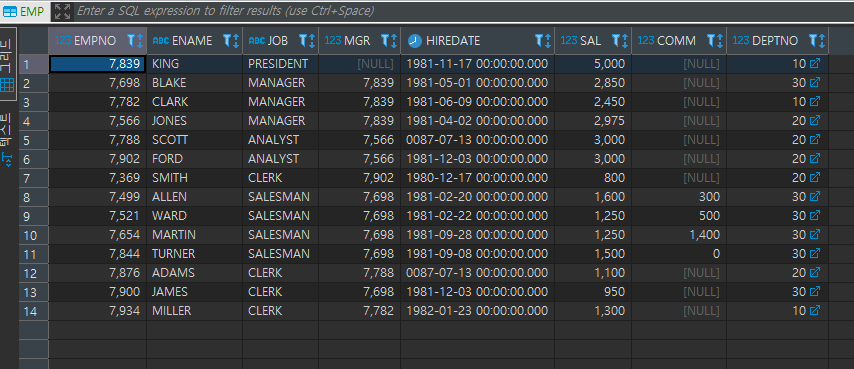The width and height of the screenshot is (854, 369).
Task: Follow DEPTNO link icon in TURNER row
Action: [815, 254]
